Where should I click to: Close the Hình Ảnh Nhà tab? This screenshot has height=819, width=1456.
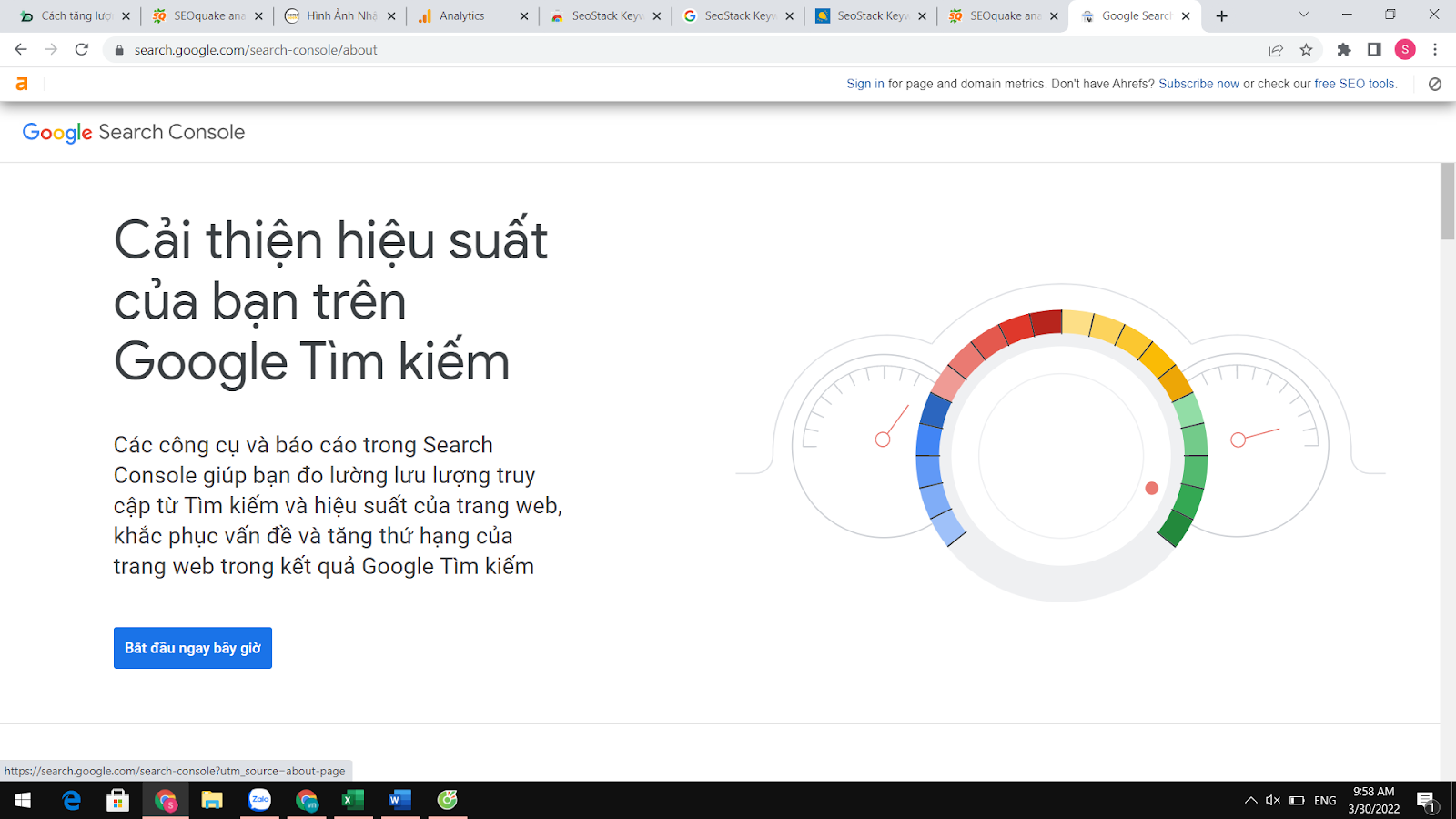coord(391,15)
